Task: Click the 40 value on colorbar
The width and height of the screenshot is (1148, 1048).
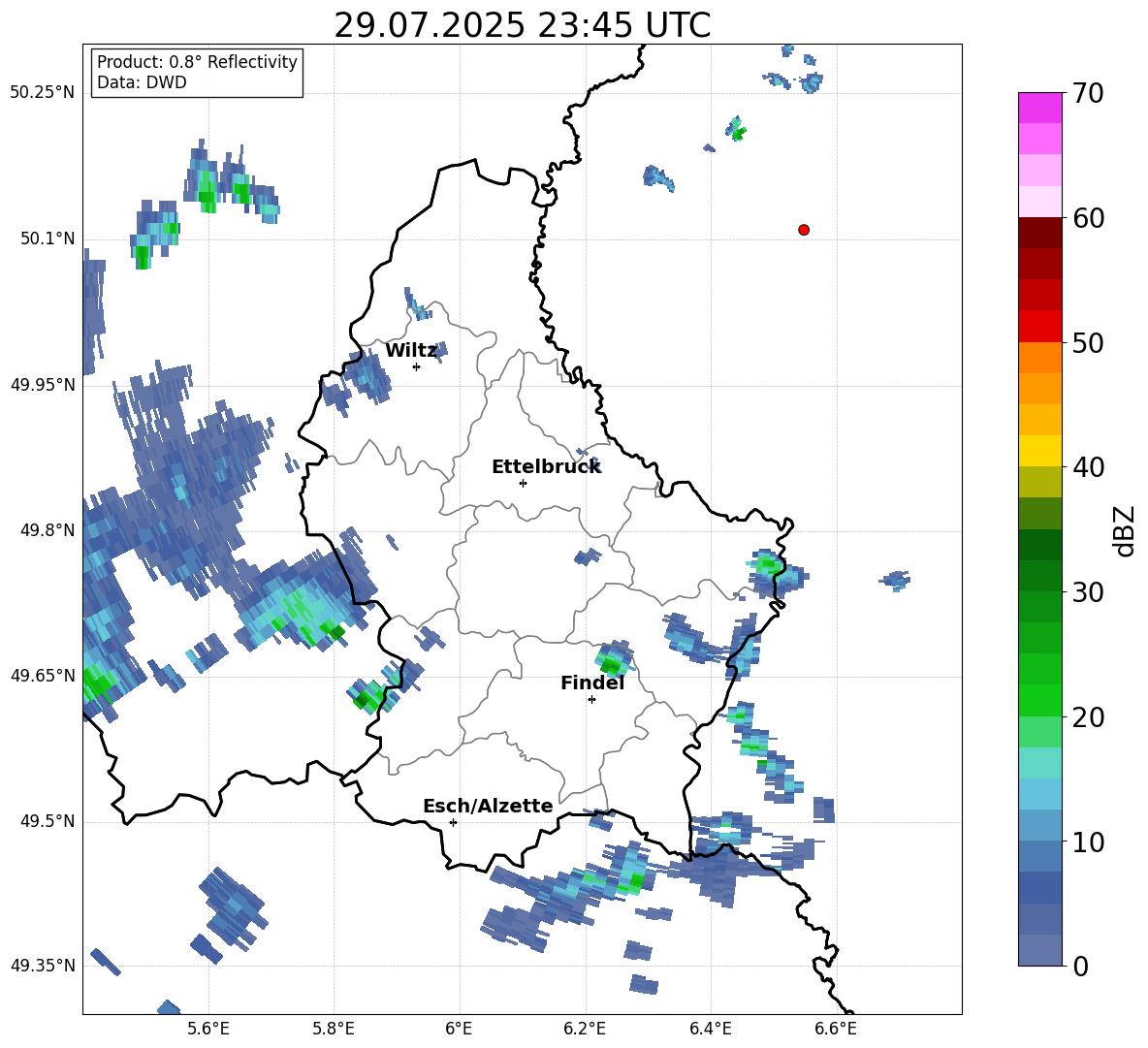Action: (x=1088, y=467)
